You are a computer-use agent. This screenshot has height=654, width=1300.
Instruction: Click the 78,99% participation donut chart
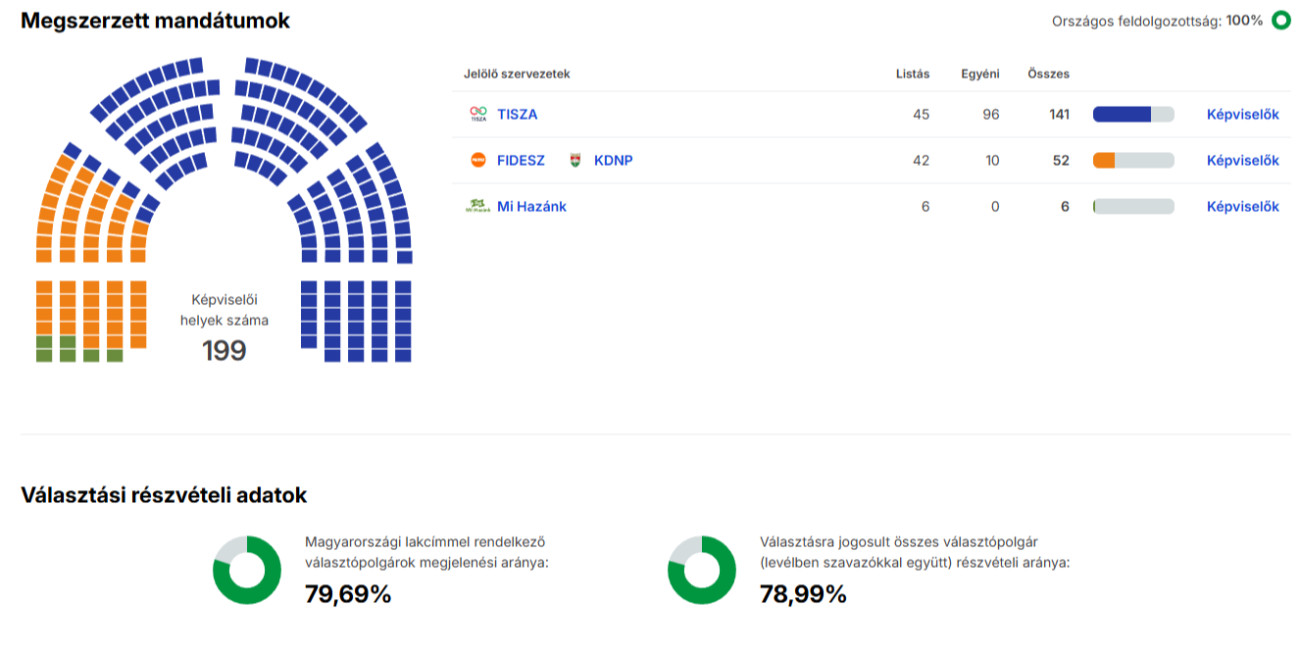(702, 570)
